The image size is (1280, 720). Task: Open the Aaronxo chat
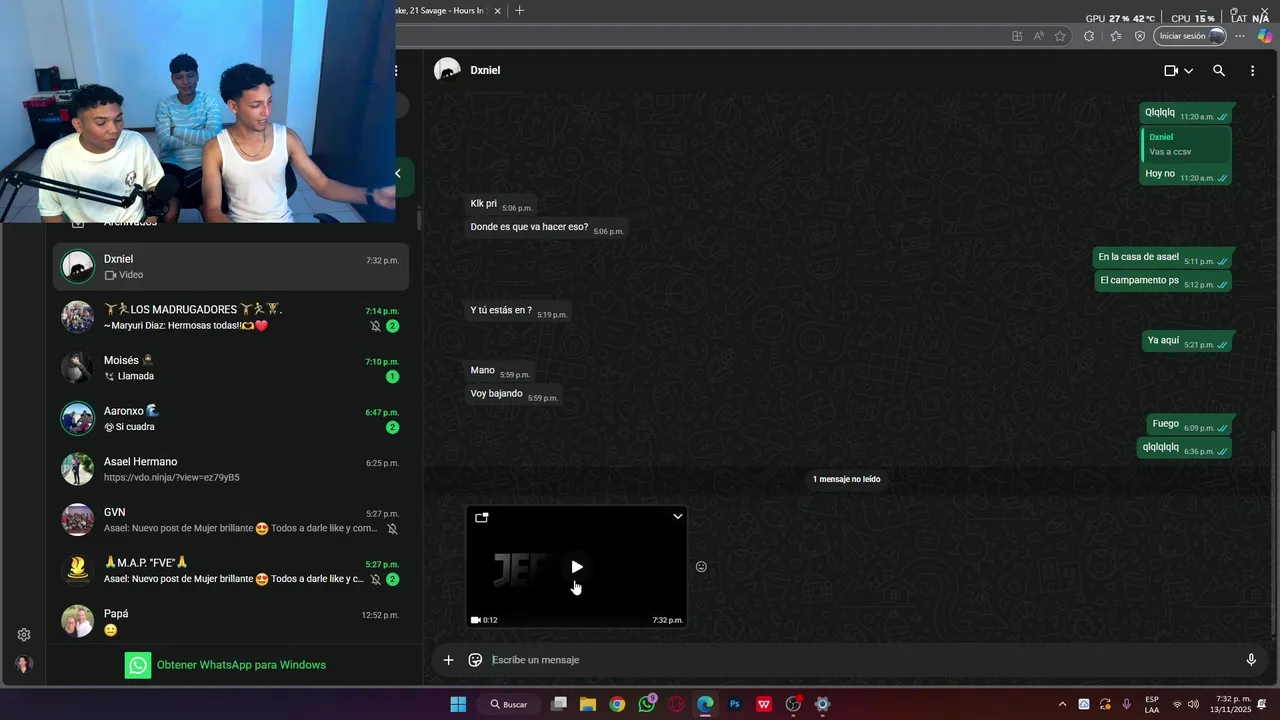231,419
